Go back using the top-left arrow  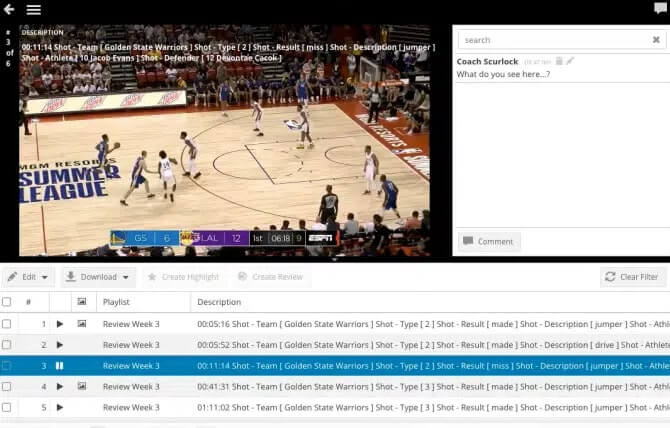(9, 9)
